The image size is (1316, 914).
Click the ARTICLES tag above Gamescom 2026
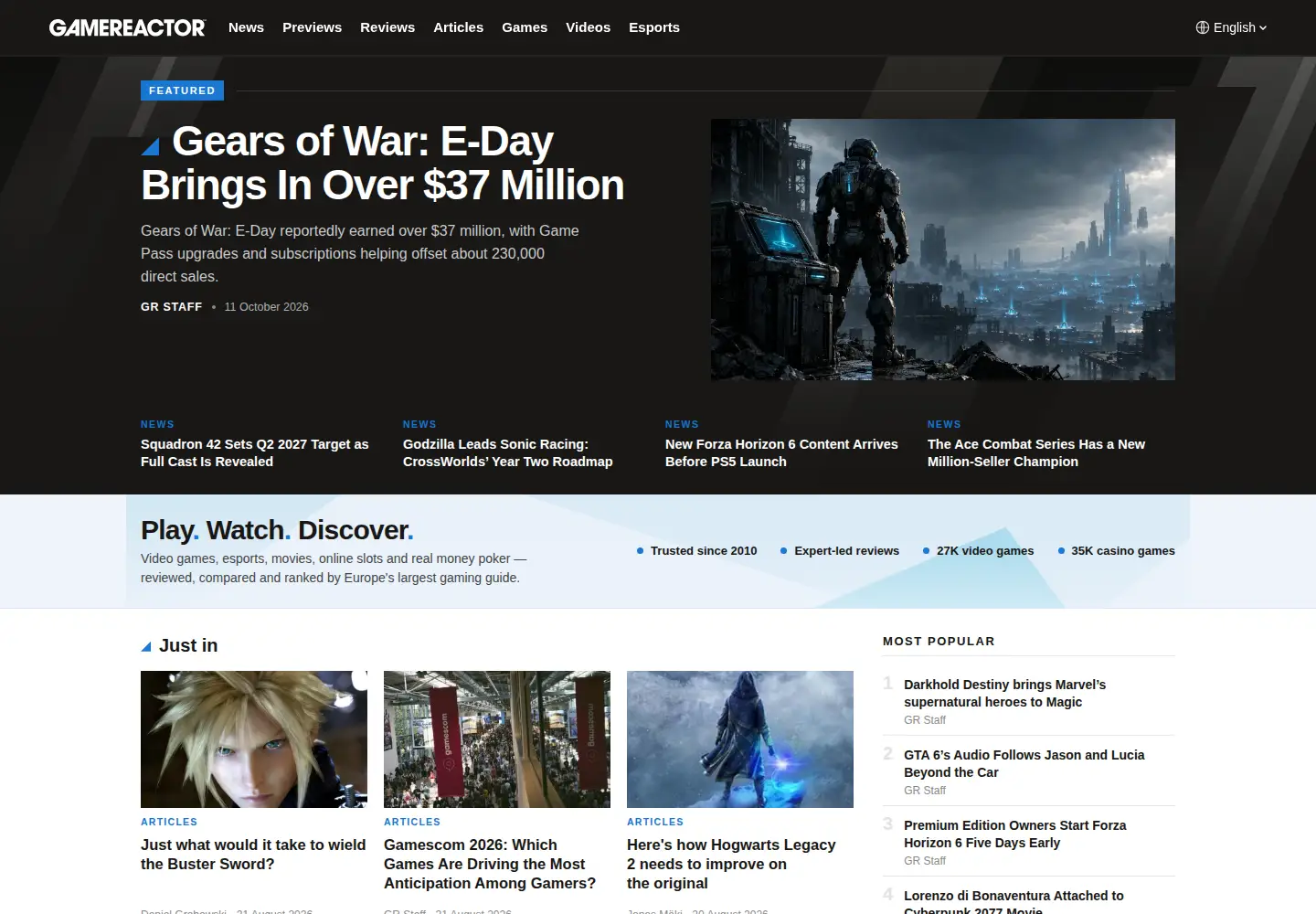[412, 822]
